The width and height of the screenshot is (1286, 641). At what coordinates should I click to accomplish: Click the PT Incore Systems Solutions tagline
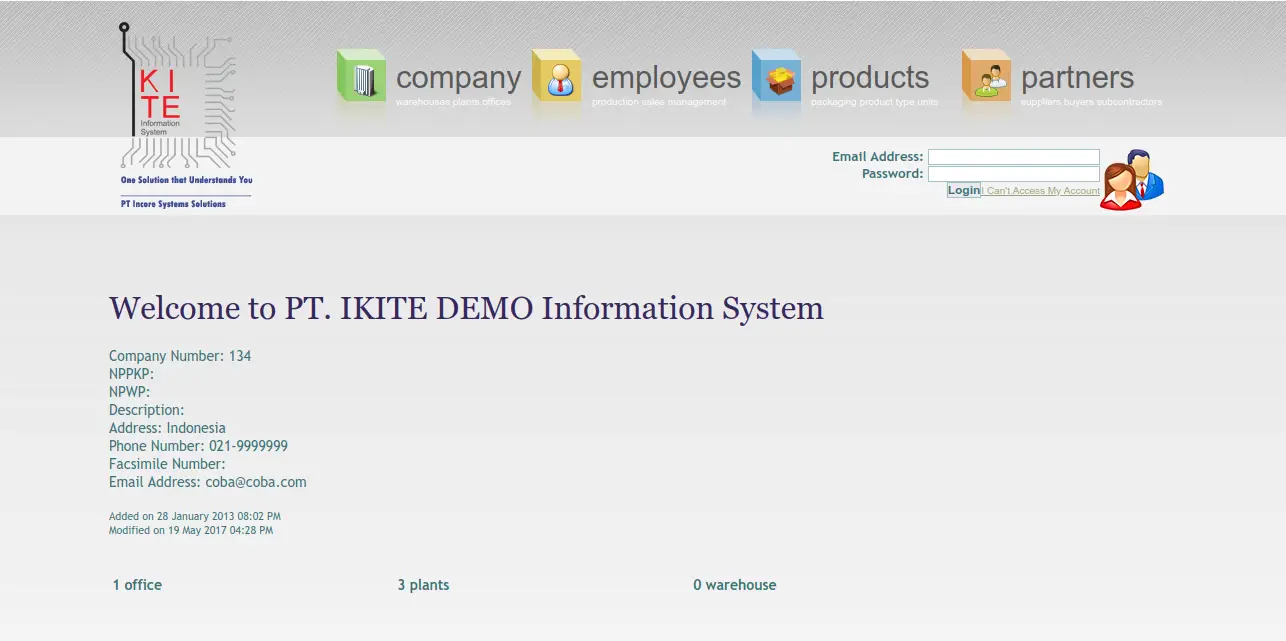[x=173, y=204]
